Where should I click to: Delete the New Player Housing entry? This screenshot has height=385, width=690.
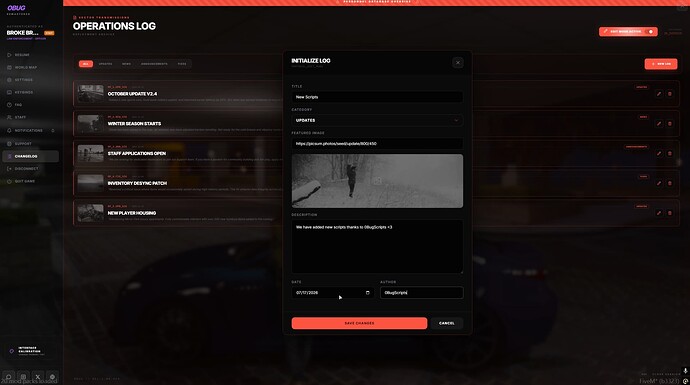[670, 213]
